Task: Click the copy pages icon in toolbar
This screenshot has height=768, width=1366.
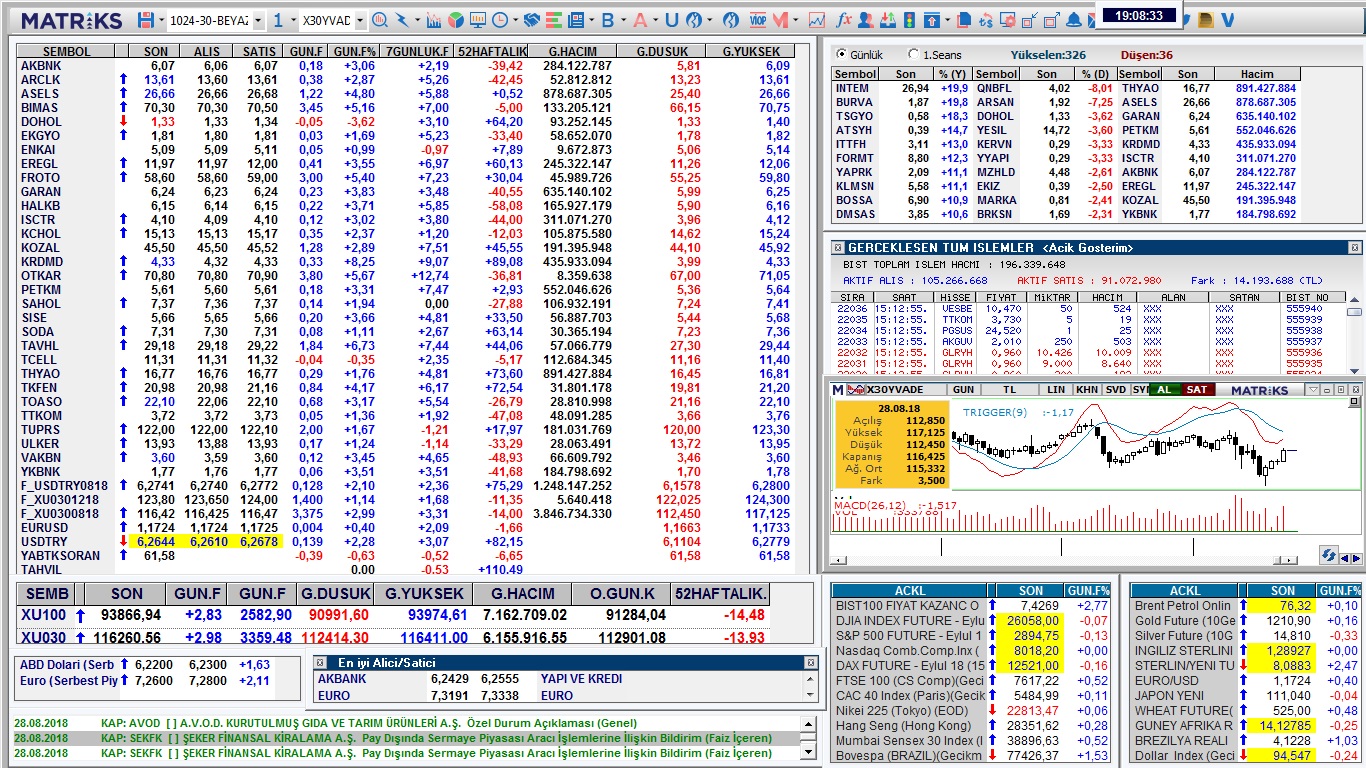Action: click(964, 20)
